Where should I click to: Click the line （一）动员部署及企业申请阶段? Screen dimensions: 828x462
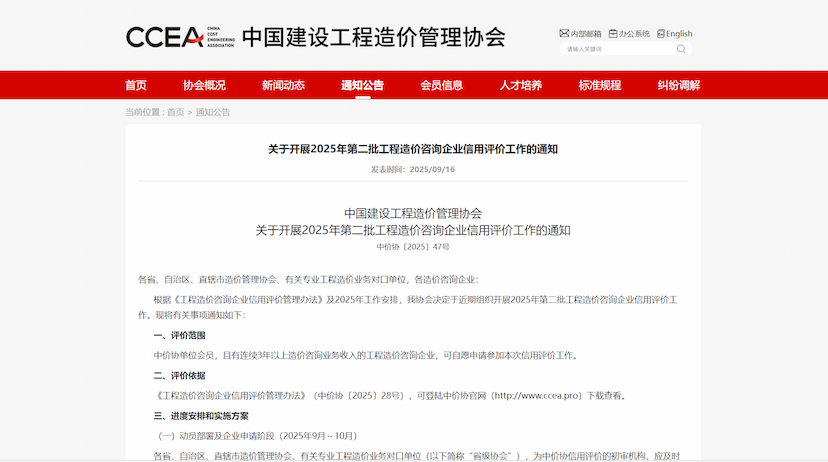point(257,436)
